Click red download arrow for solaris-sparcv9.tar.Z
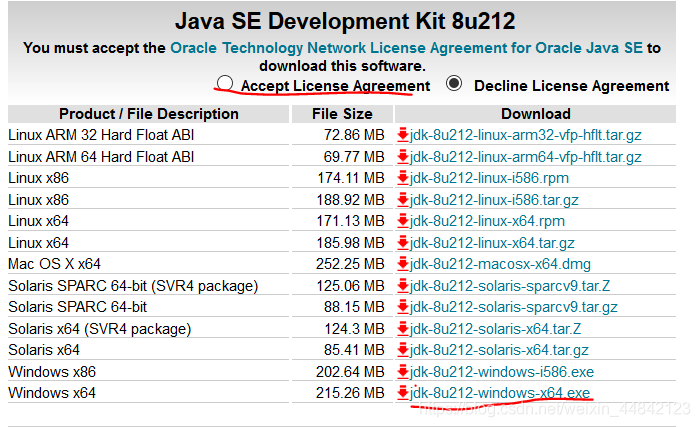This screenshot has width=700, height=427. click(x=403, y=285)
